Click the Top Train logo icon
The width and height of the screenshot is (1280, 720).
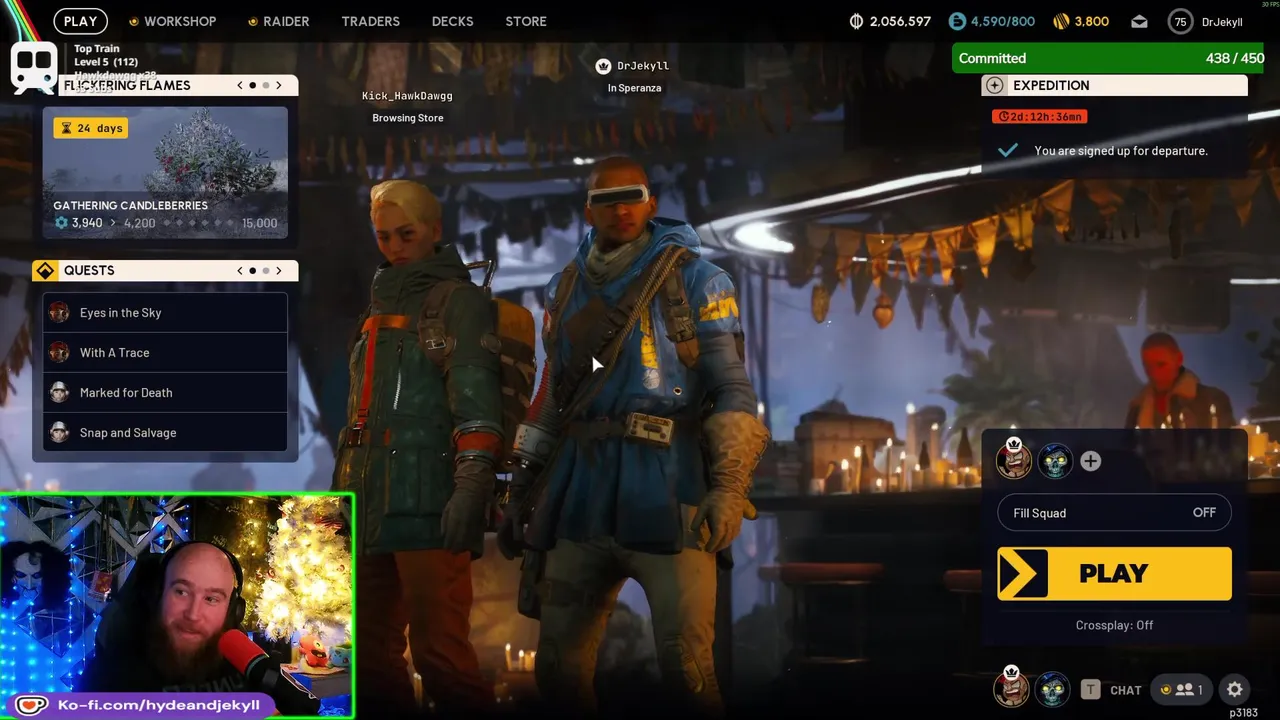[34, 67]
